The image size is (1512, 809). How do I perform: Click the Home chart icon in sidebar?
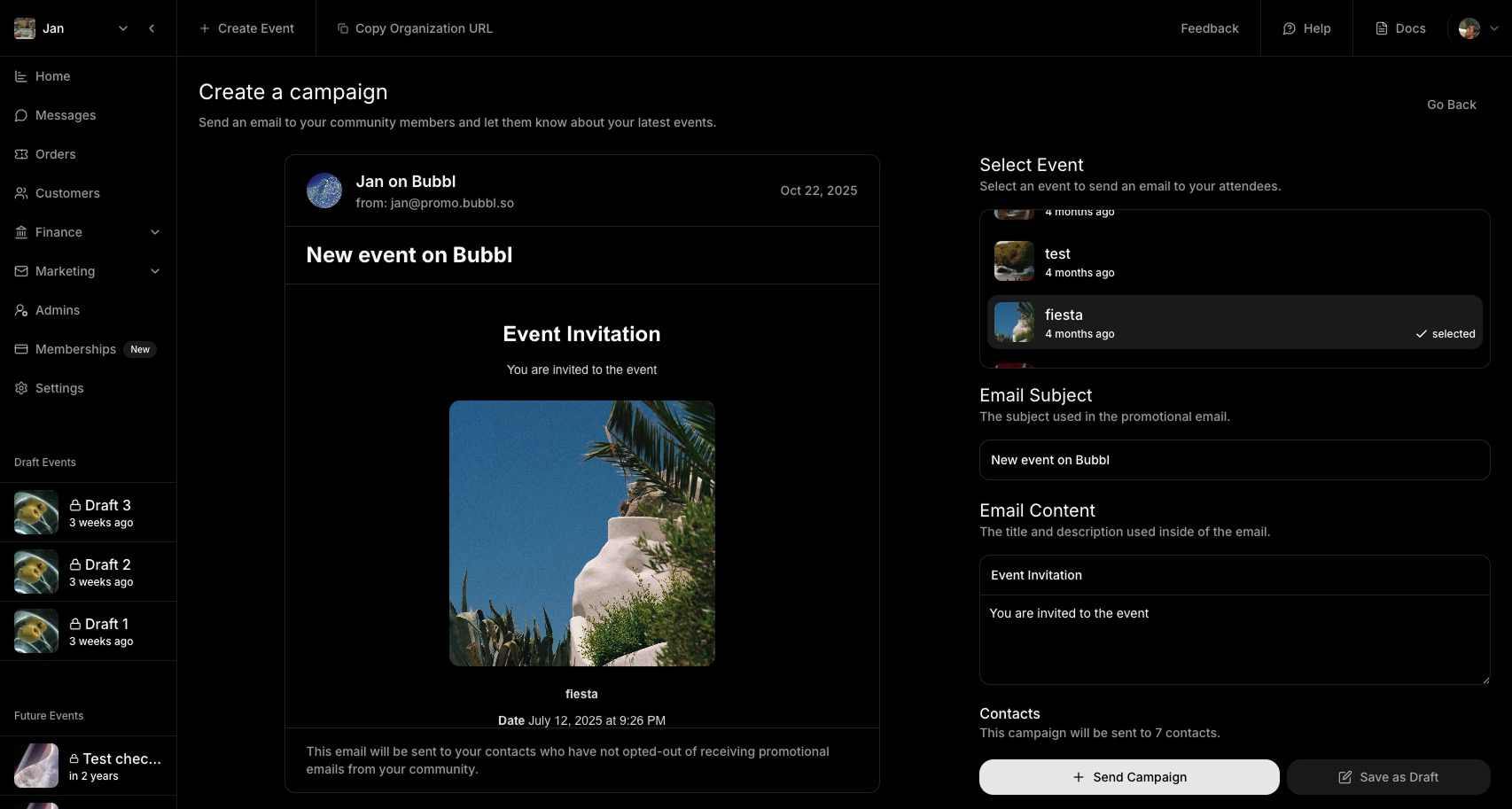(21, 76)
